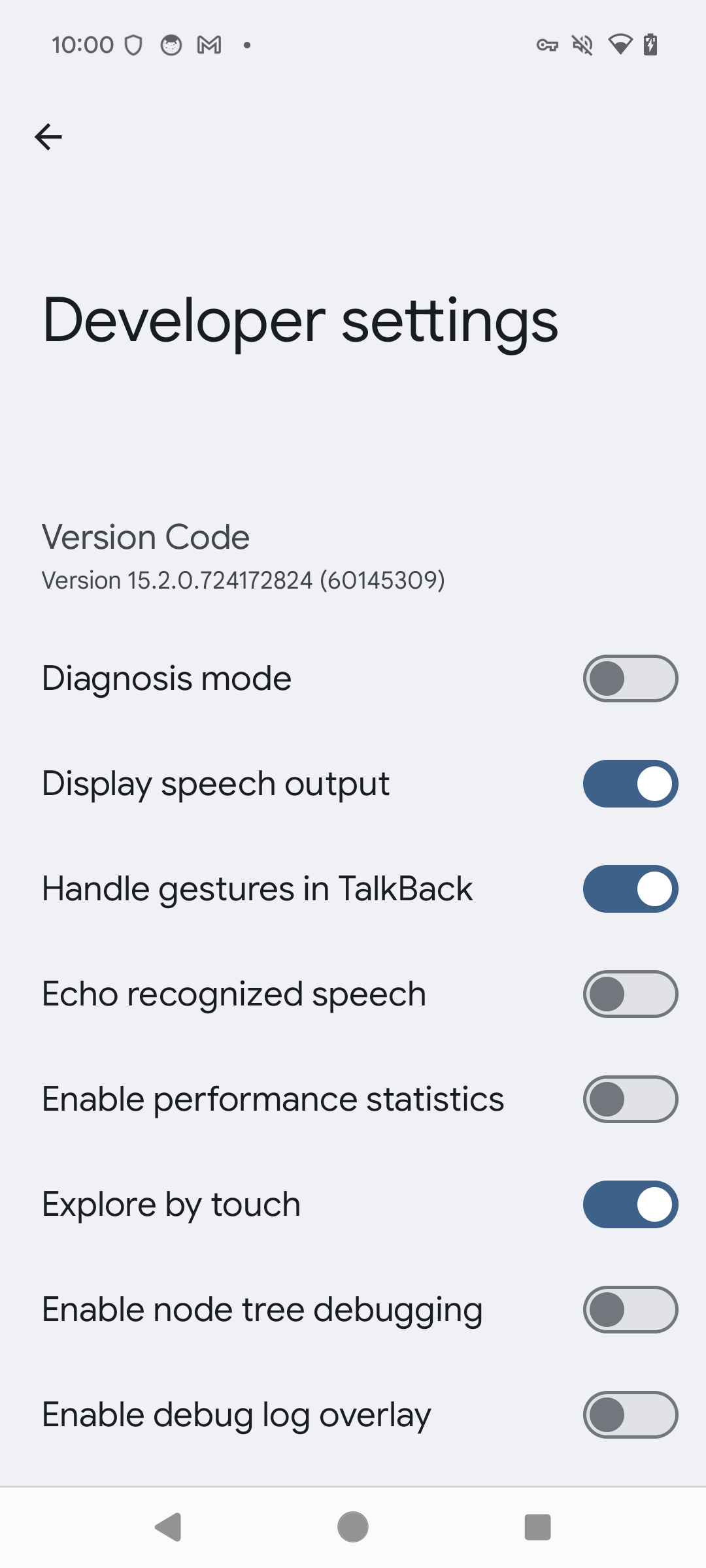Open recent apps with square button
The image size is (706, 1568).
537,1527
